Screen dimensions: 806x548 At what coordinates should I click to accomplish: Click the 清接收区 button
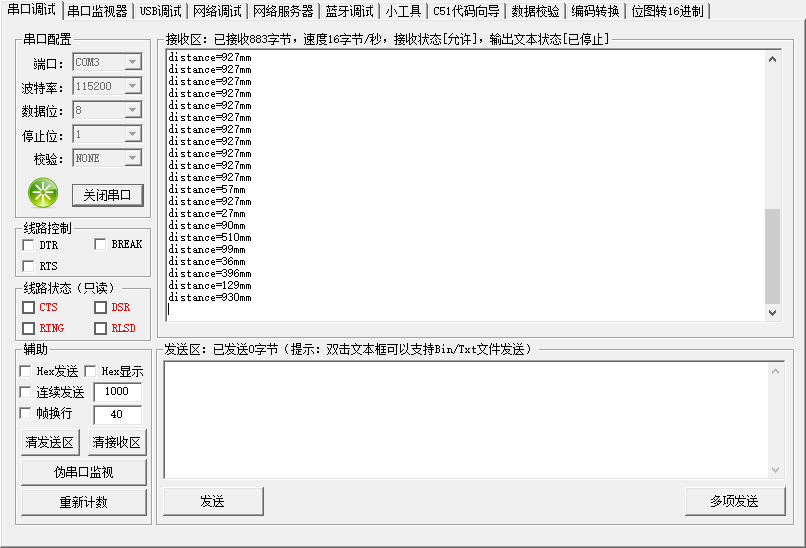[117, 443]
